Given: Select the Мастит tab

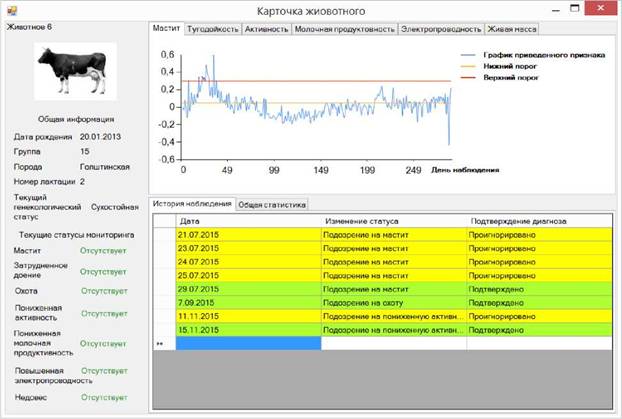Looking at the screenshot, I should click(x=166, y=29).
